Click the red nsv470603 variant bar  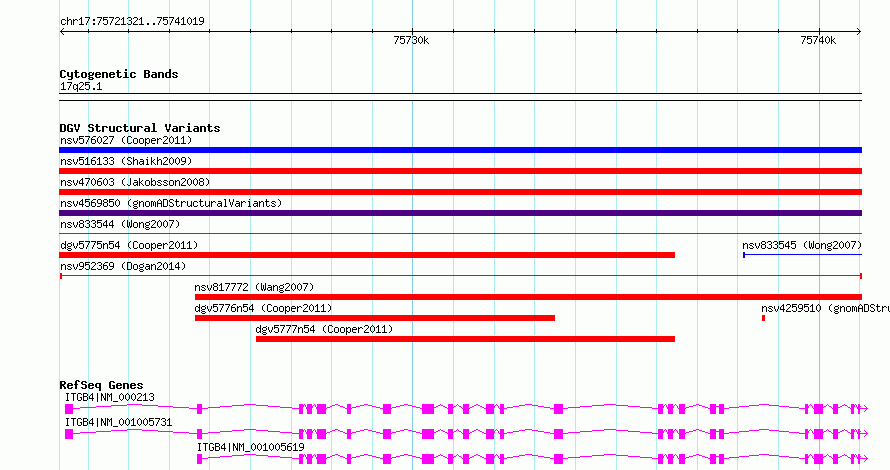click(x=460, y=192)
